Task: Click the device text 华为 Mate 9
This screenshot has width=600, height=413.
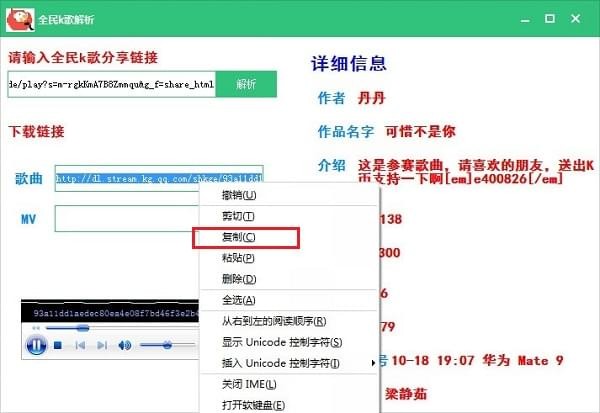Action: point(523,360)
